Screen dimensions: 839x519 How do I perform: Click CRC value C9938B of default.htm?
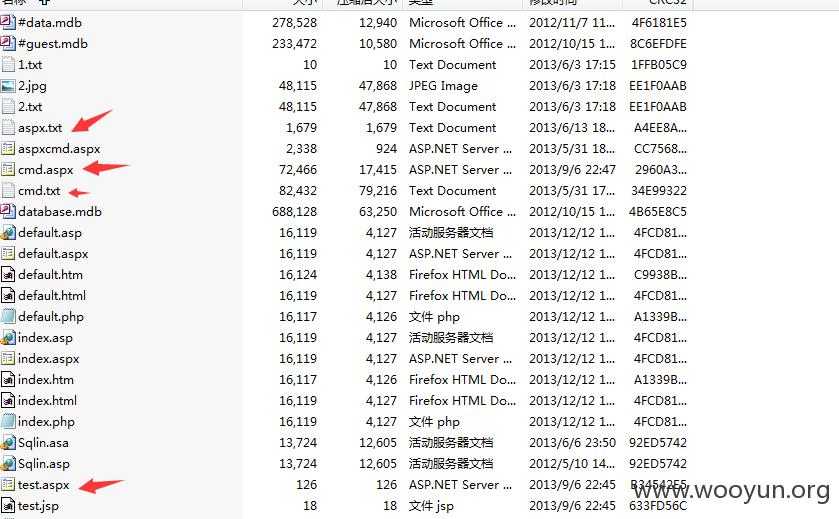pyautogui.click(x=660, y=274)
